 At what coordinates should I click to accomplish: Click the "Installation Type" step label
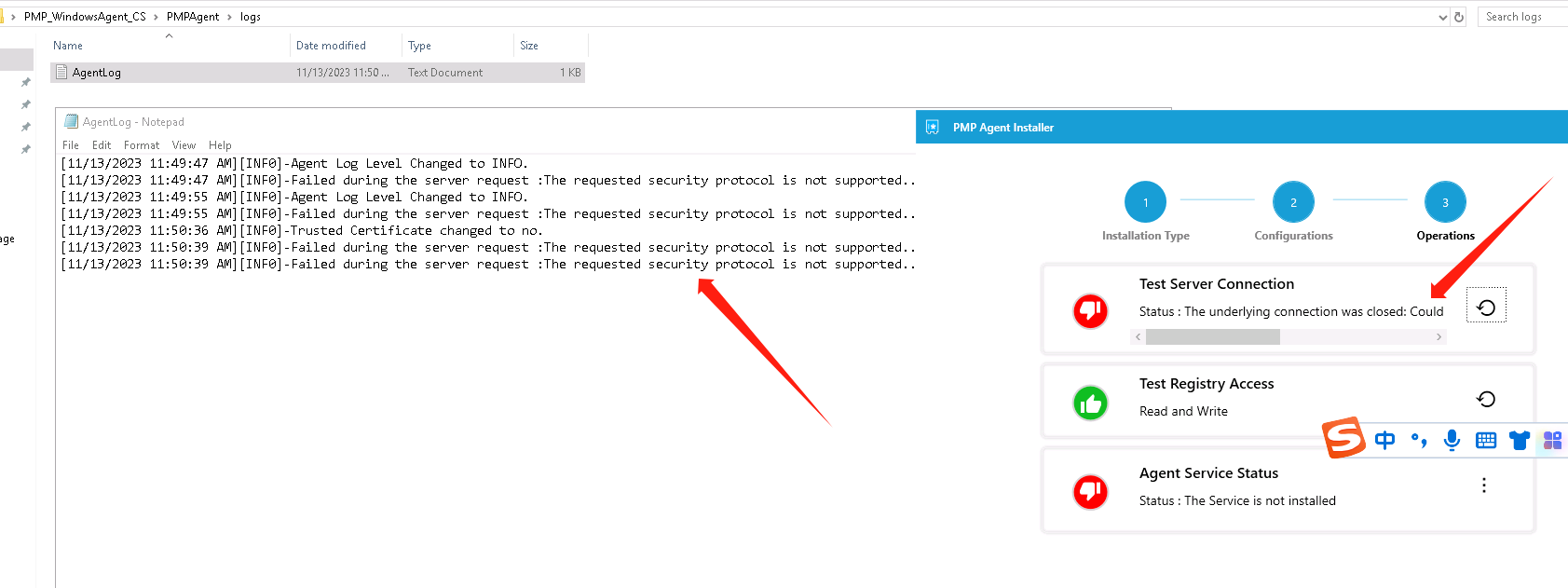[x=1146, y=236]
